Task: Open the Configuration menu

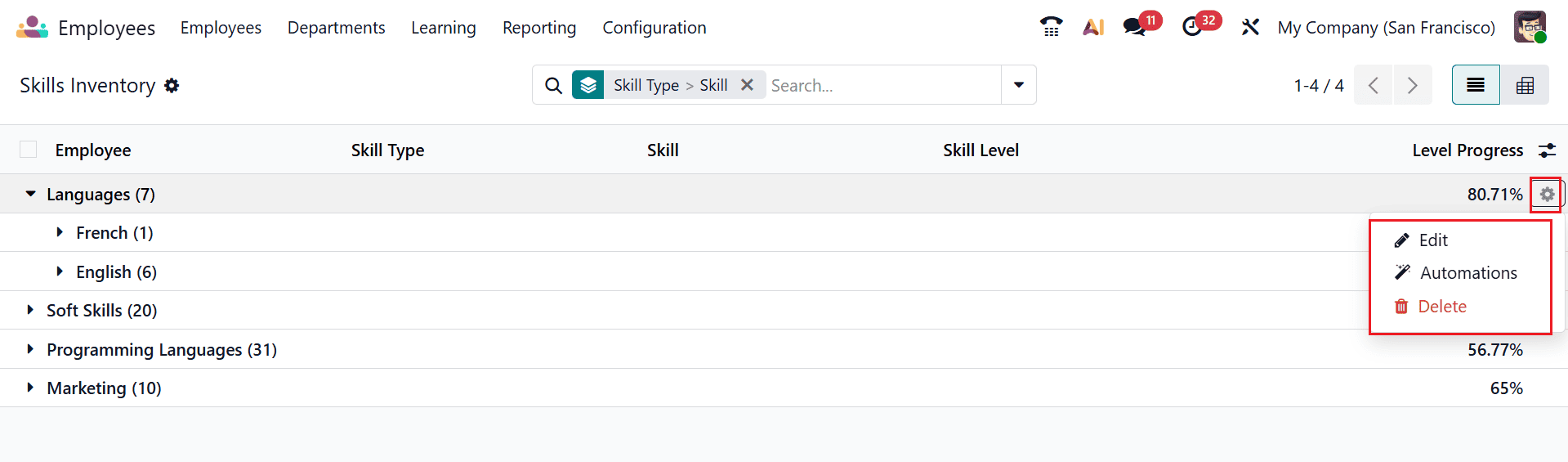Action: [654, 27]
